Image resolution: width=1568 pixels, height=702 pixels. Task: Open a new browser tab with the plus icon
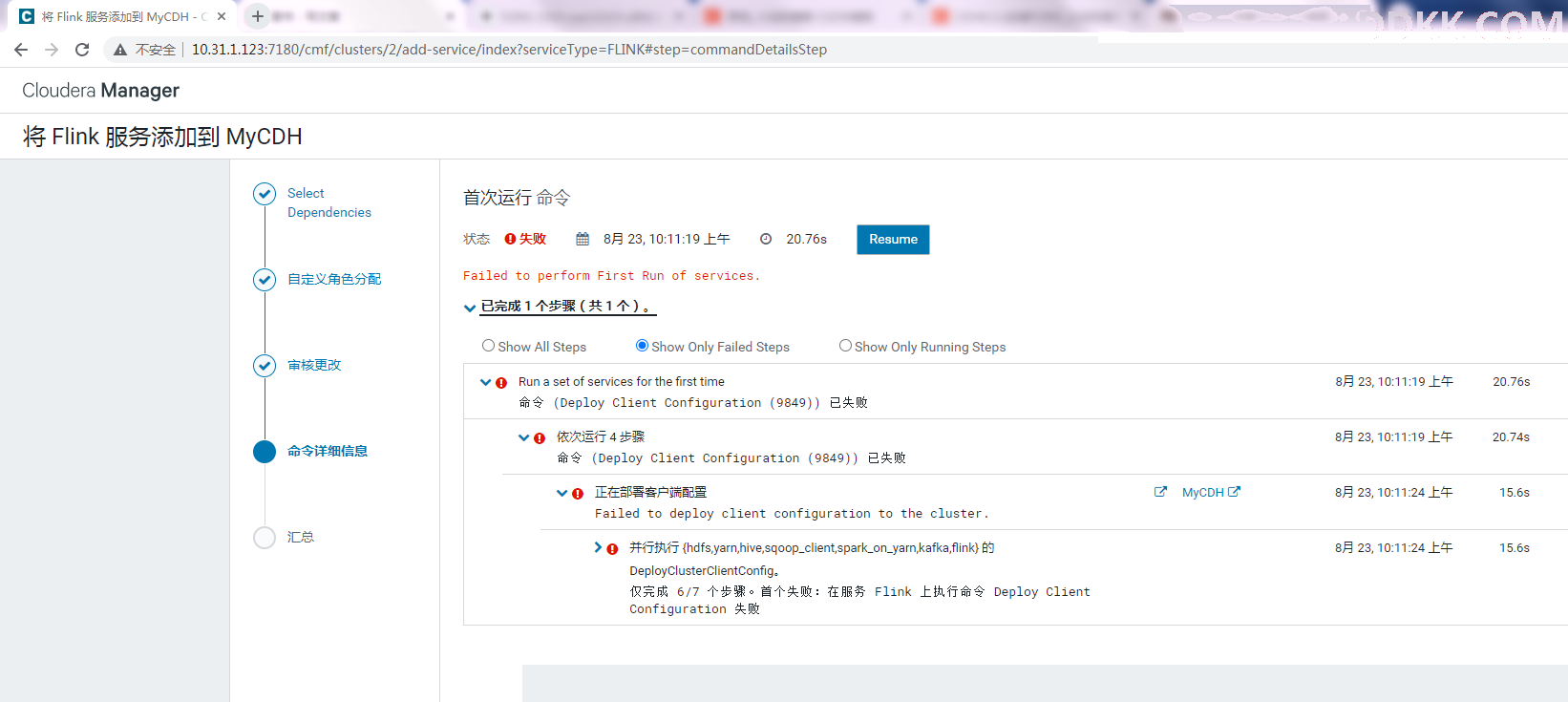[x=257, y=16]
